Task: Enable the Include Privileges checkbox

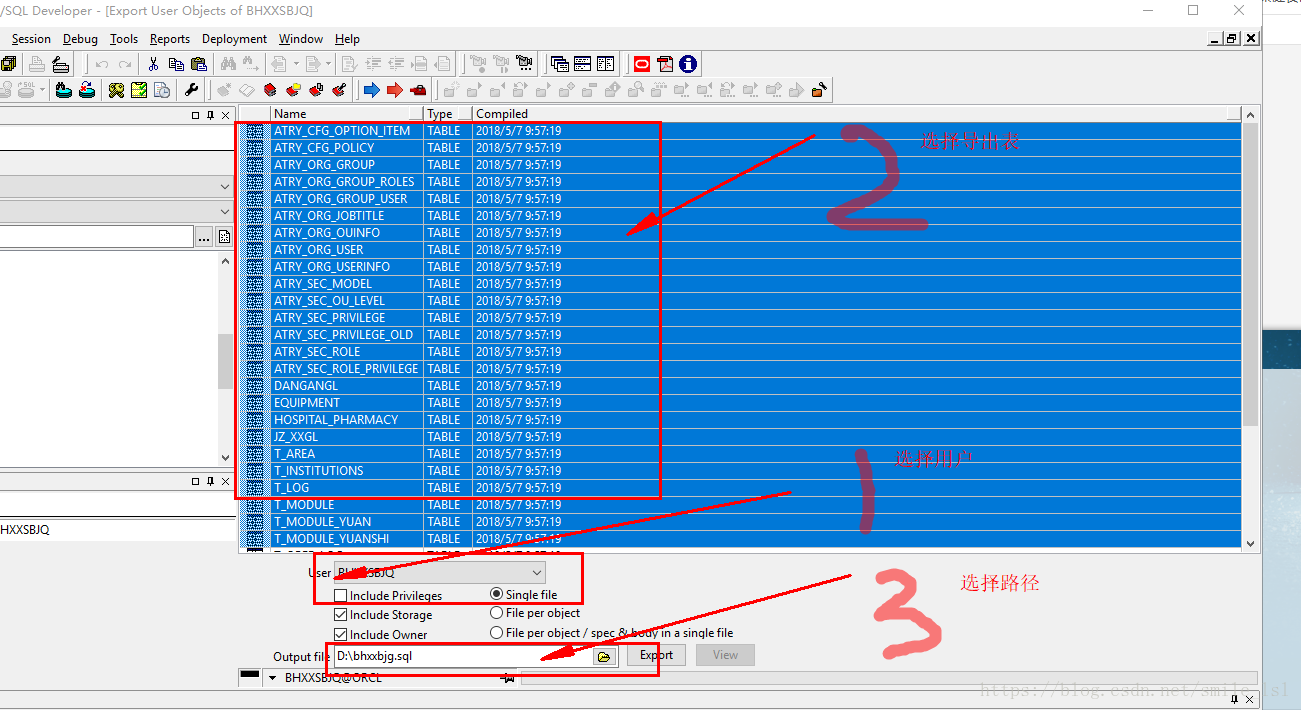Action: click(x=341, y=595)
